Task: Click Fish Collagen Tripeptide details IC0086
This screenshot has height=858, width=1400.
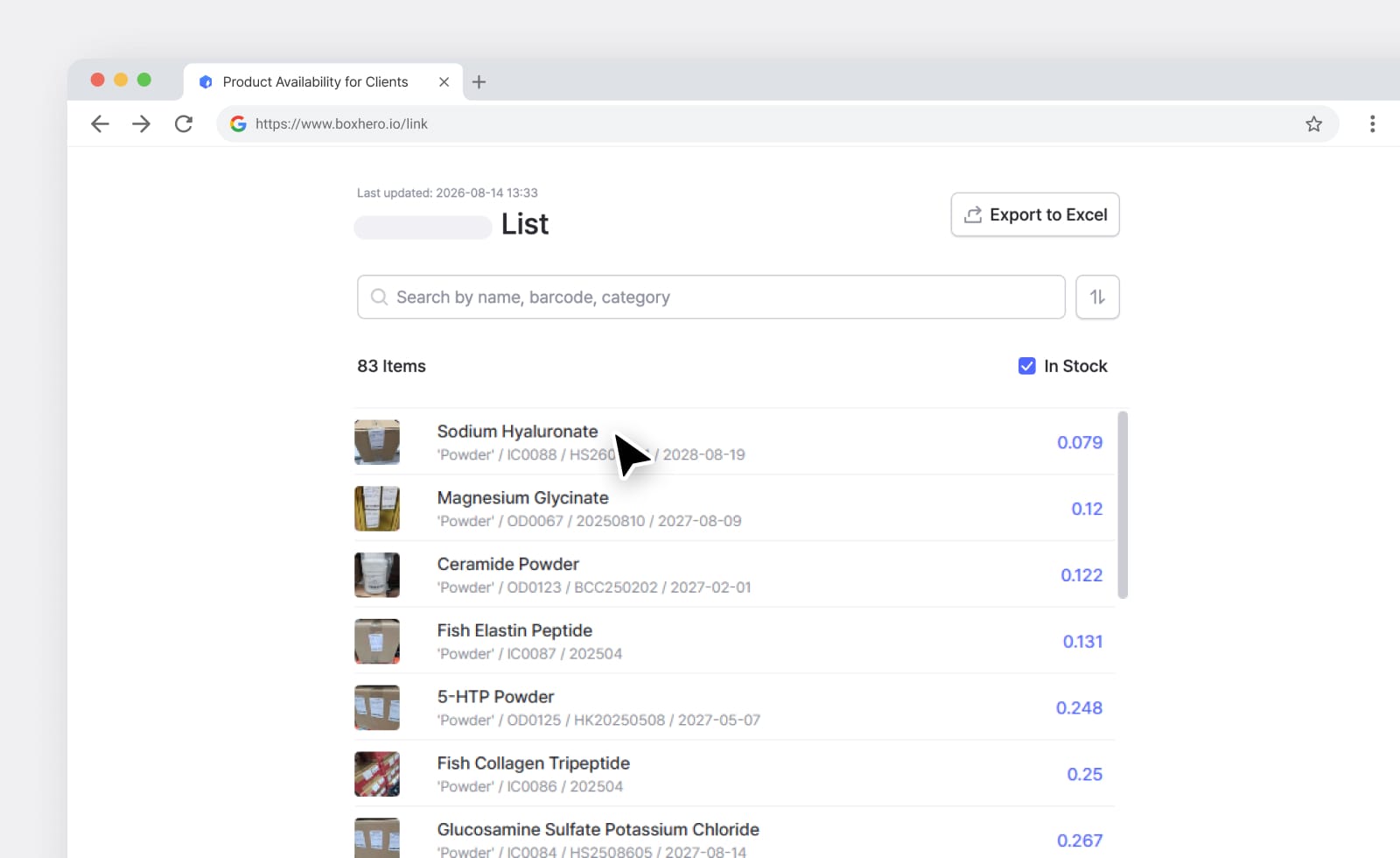Action: click(530, 786)
